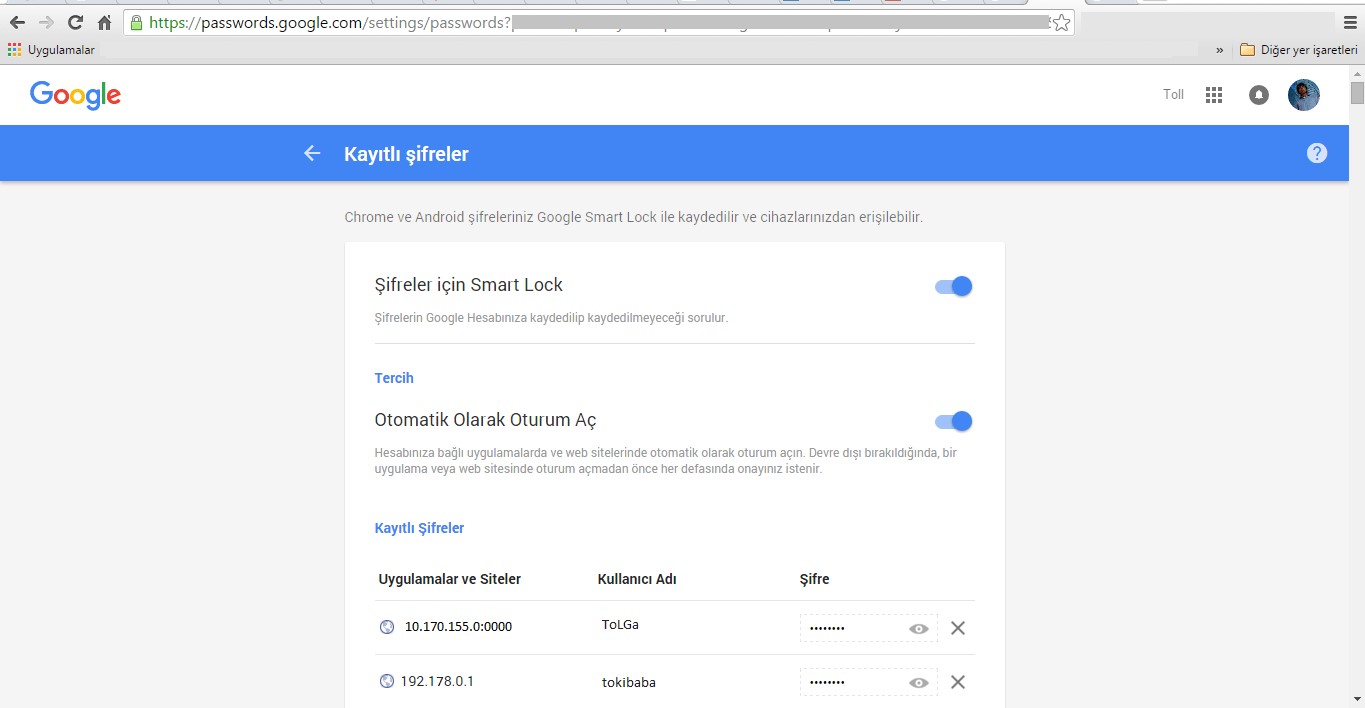The image size is (1365, 708).
Task: Click the globe icon beside 10.170.155.0:0000
Action: click(x=386, y=626)
